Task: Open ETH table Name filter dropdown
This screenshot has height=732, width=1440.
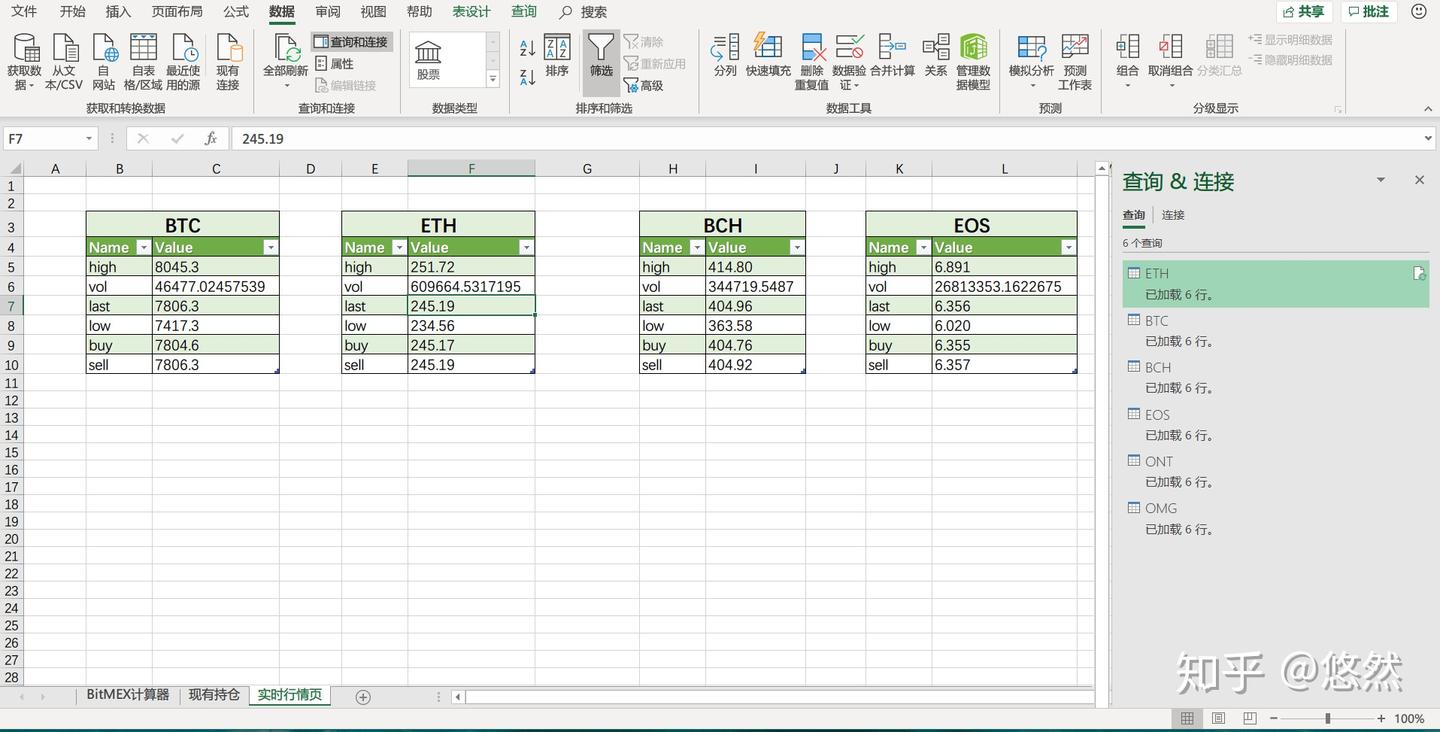Action: click(x=399, y=248)
